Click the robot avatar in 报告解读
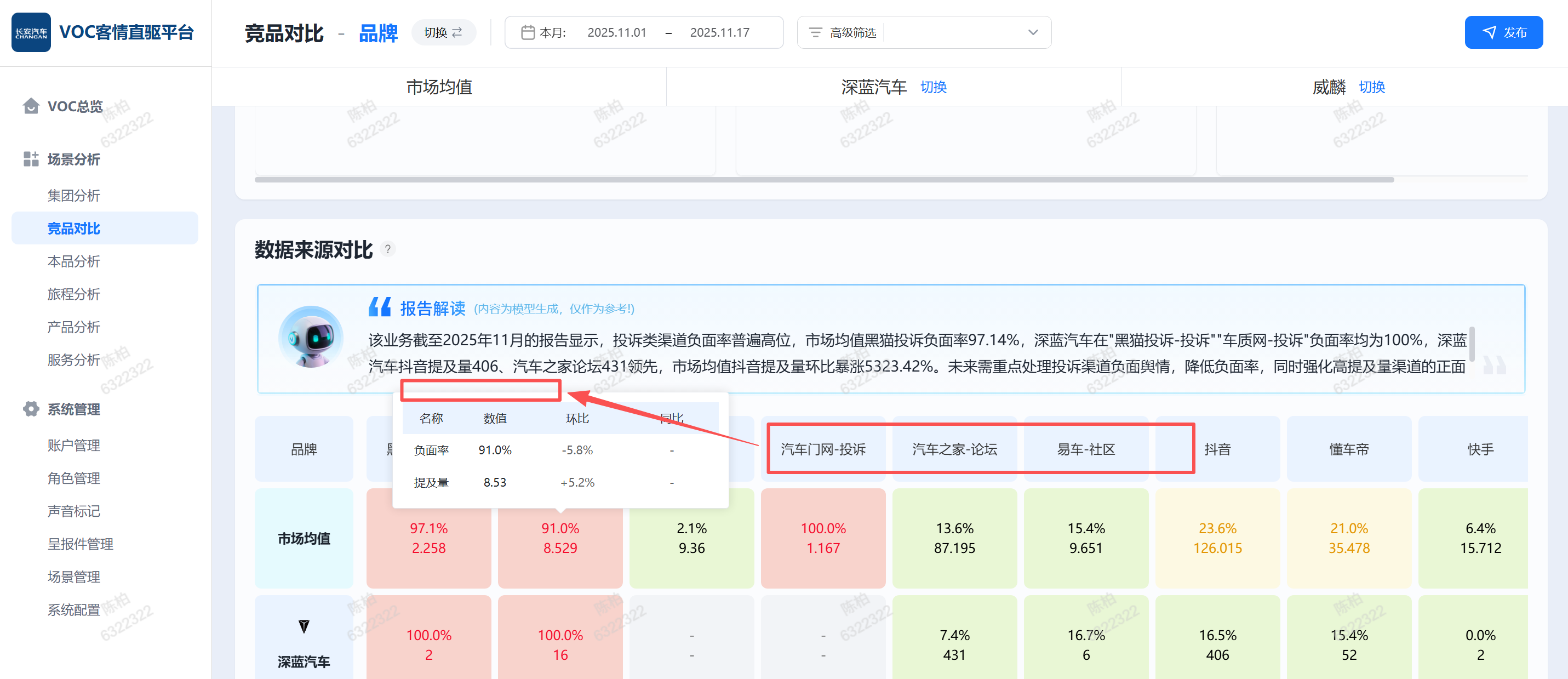The height and width of the screenshot is (679, 1568). (311, 336)
